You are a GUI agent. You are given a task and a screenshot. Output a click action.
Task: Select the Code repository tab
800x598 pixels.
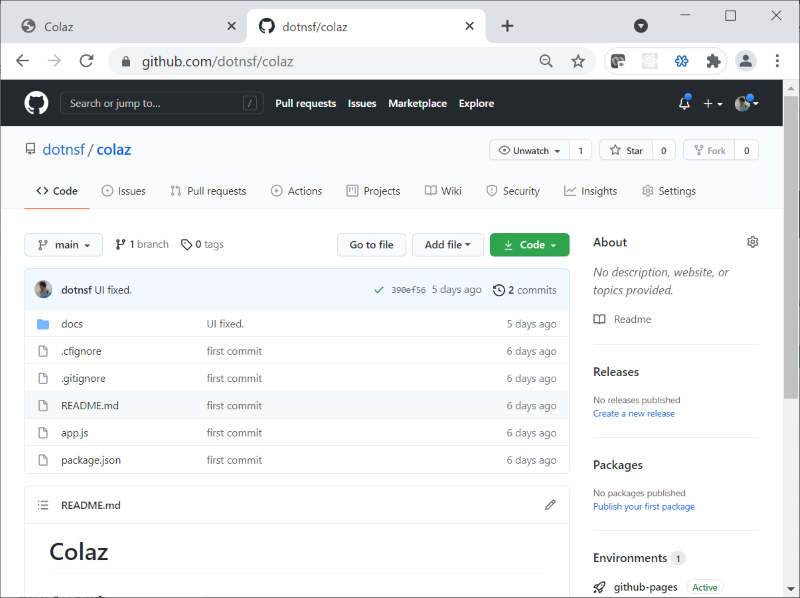57,191
